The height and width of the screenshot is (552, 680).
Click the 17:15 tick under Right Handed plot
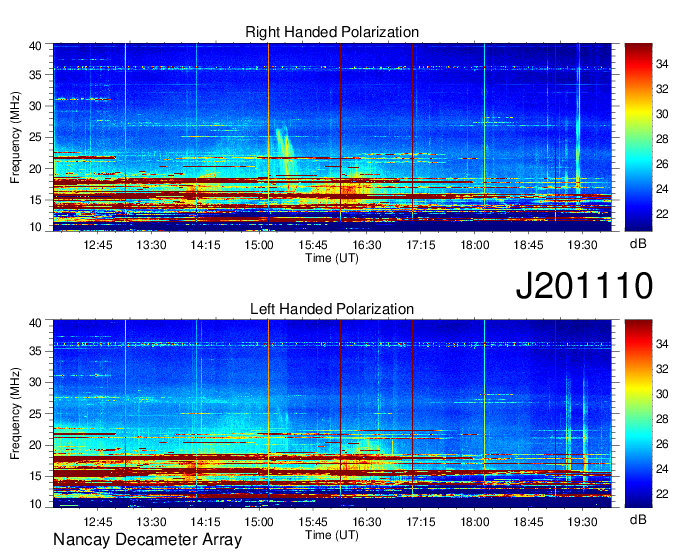click(421, 245)
